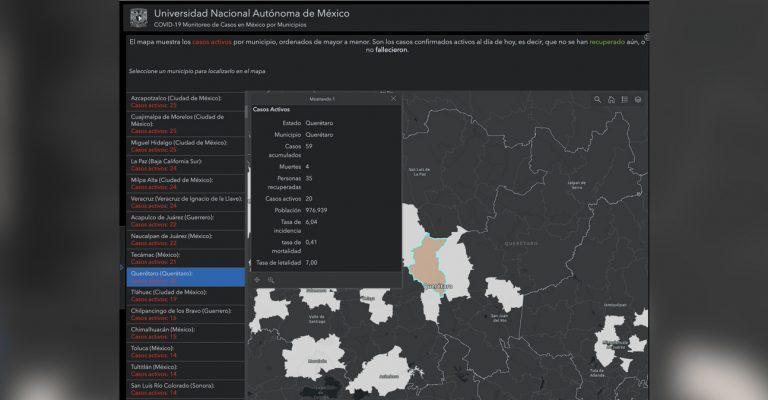Select Naucalpan de Juárez (México) row

186,239
